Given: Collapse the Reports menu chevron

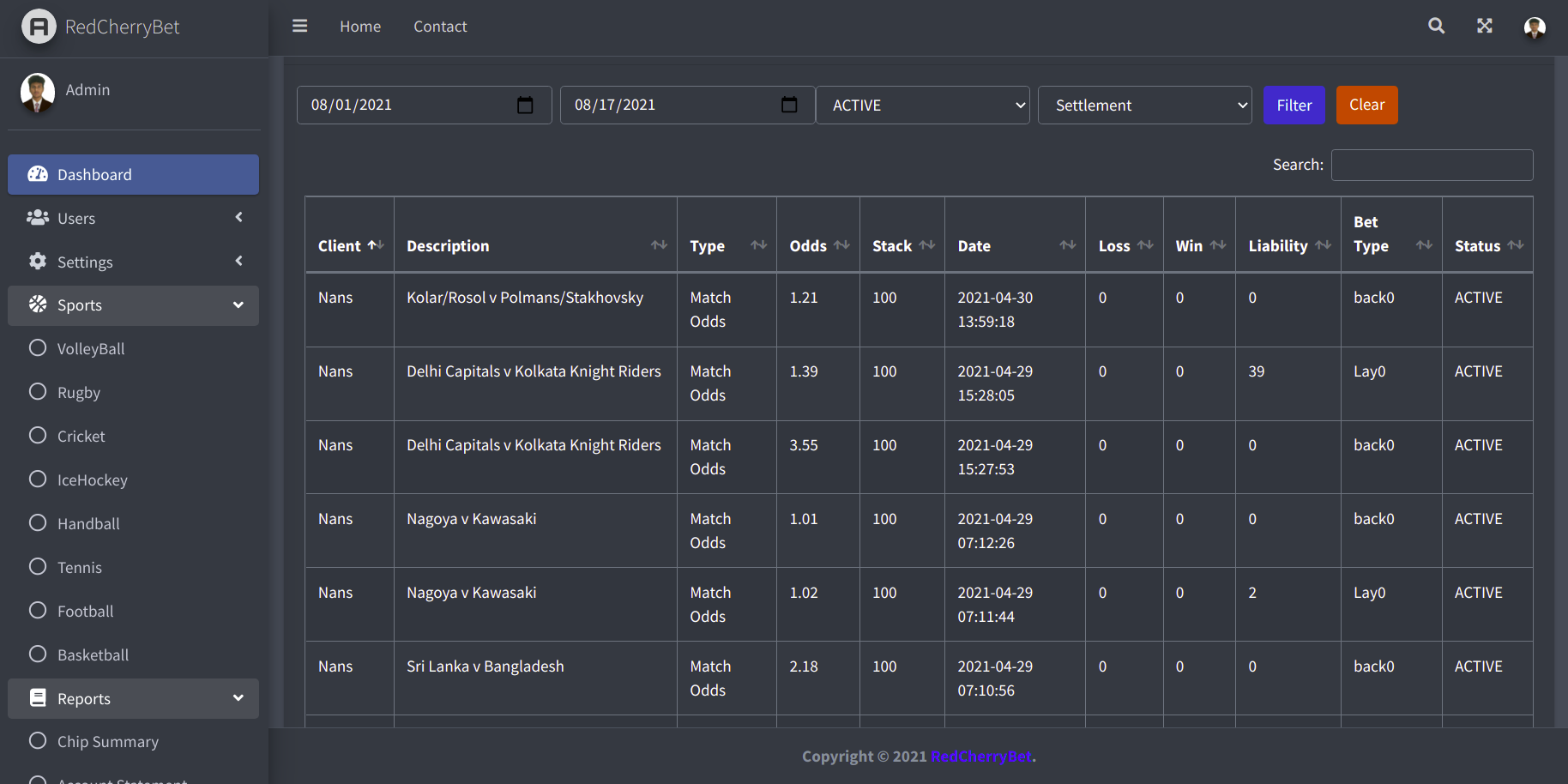Looking at the screenshot, I should point(238,698).
